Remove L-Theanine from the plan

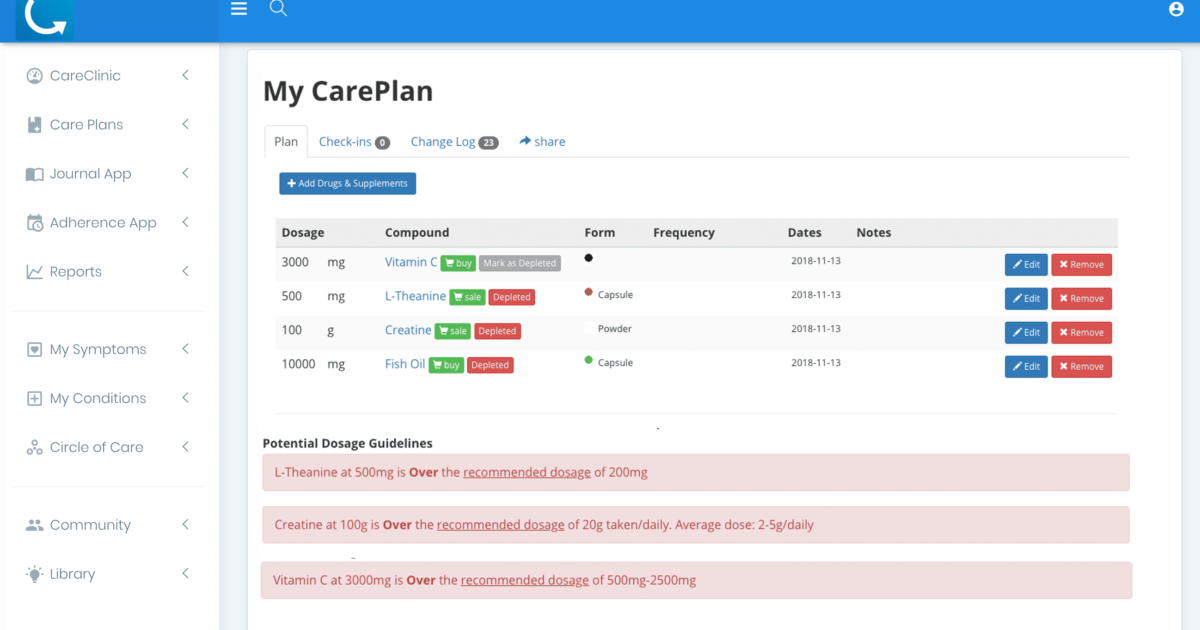click(x=1081, y=299)
